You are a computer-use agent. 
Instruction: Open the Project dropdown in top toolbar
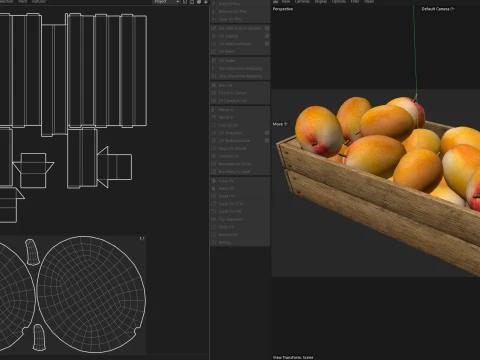[x=166, y=2]
